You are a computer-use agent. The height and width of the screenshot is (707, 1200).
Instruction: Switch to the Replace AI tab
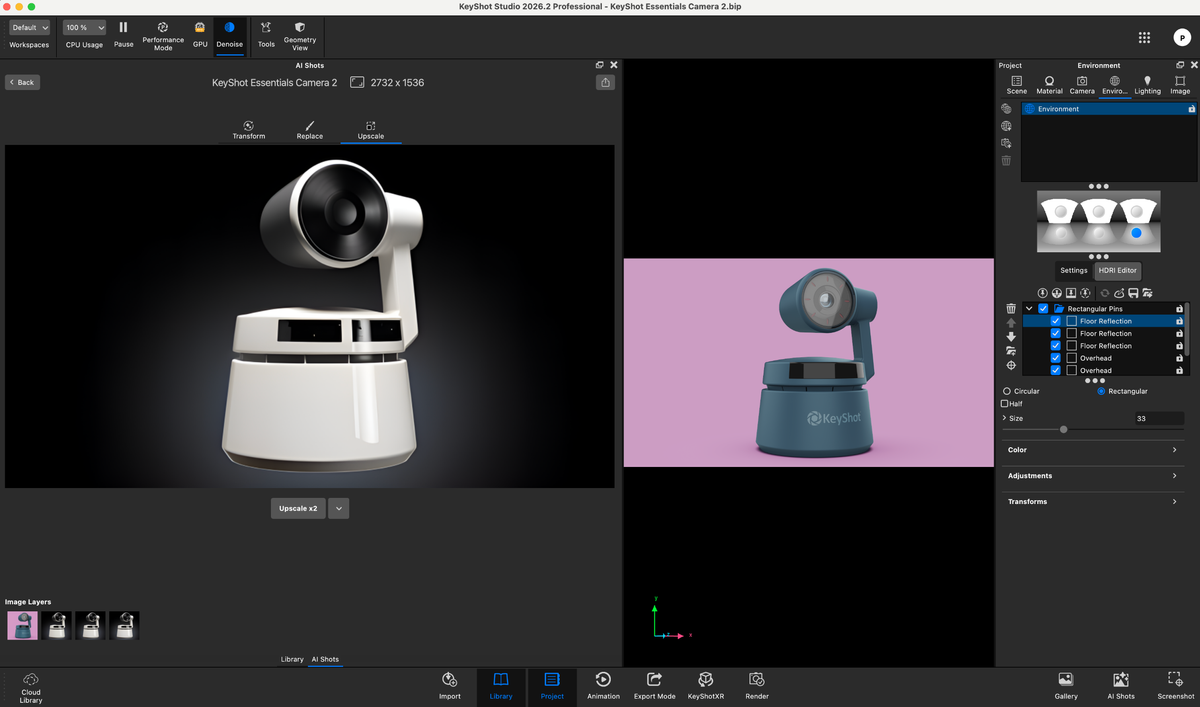(310, 131)
